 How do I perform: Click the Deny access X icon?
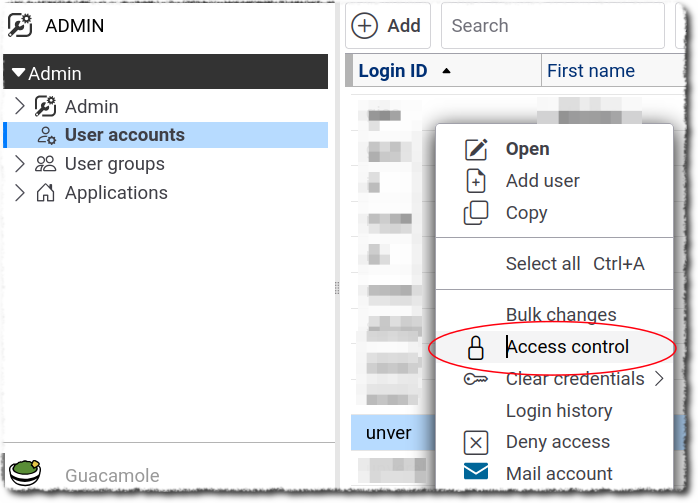point(477,442)
